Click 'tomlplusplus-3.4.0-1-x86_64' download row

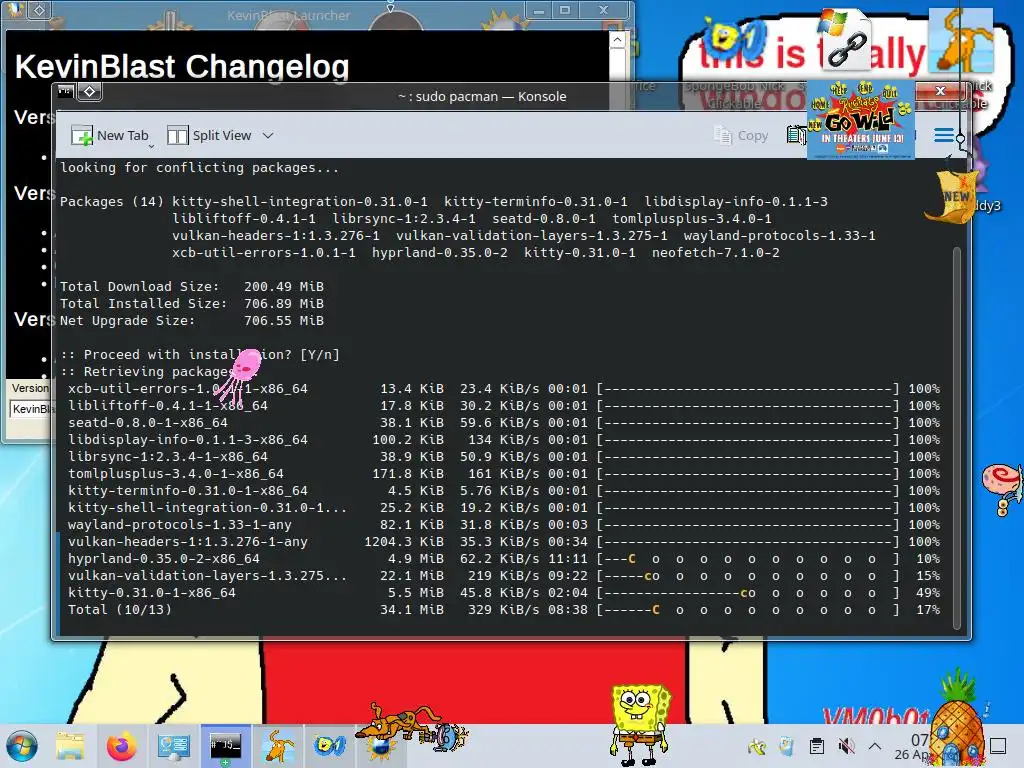click(504, 473)
